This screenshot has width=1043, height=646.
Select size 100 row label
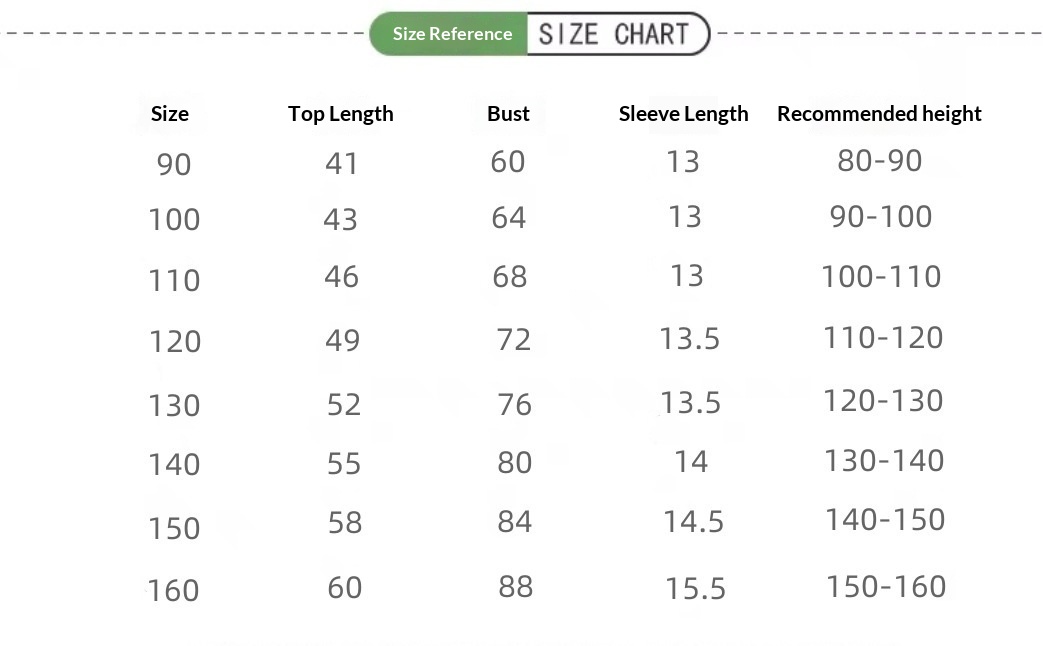coord(174,220)
